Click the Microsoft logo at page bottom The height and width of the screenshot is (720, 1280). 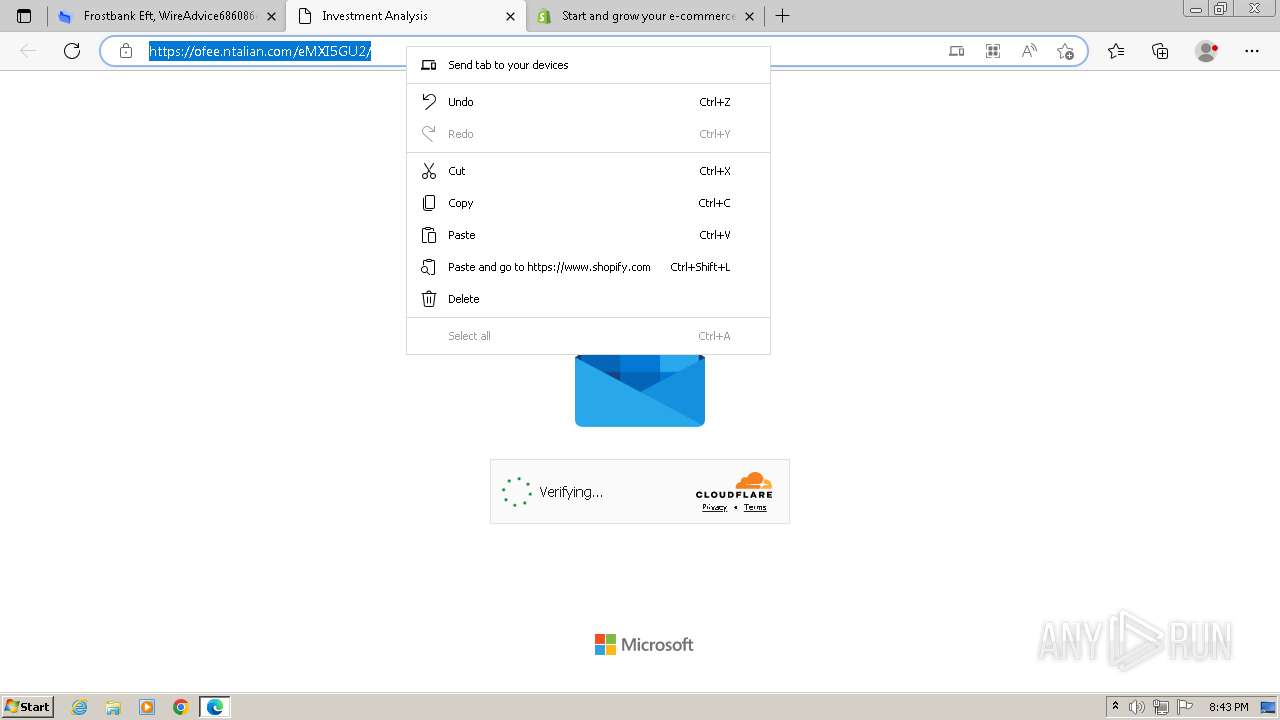pos(644,645)
